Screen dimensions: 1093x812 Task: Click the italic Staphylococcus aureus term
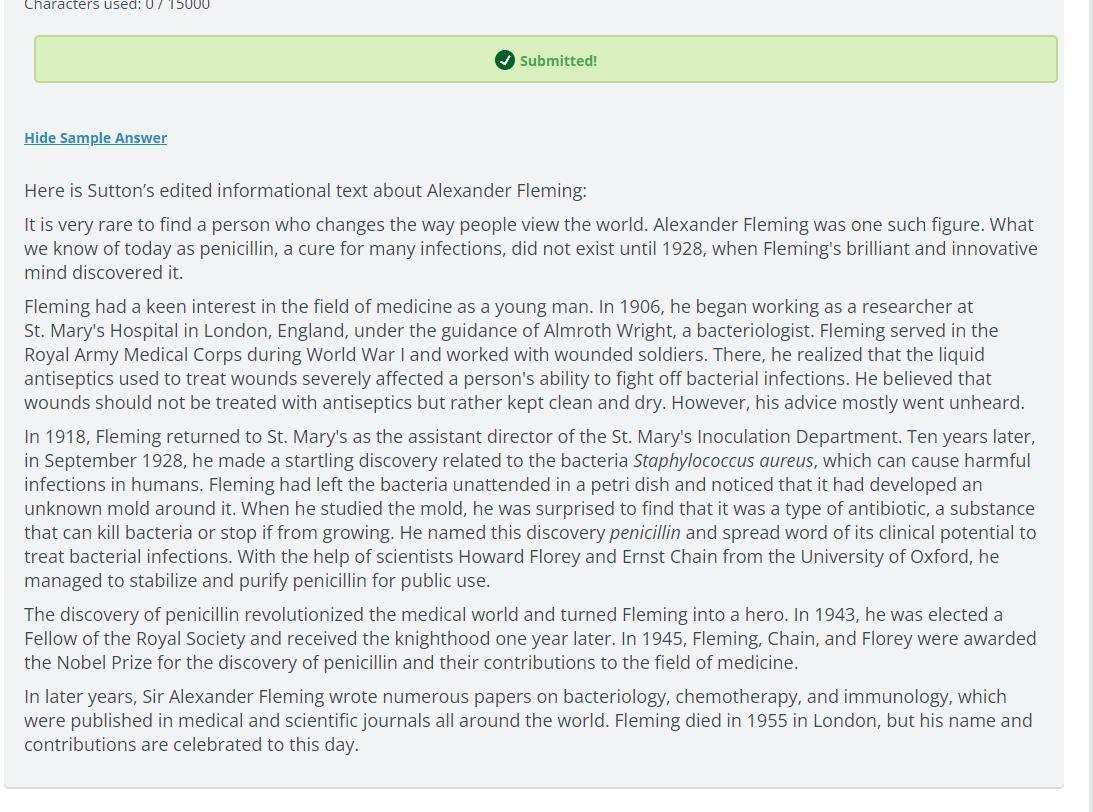[723, 461]
